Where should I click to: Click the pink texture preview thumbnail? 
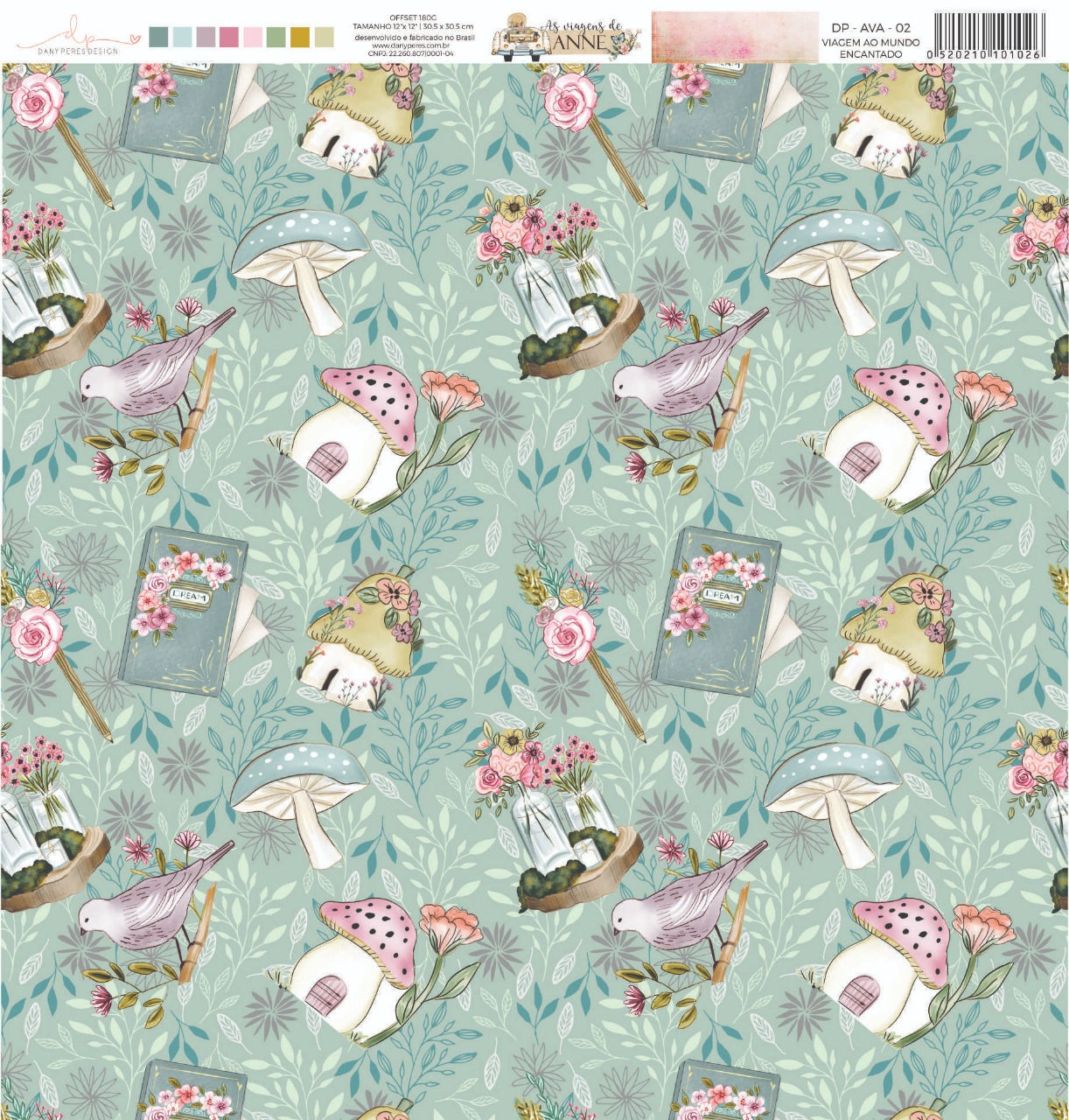[735, 38]
